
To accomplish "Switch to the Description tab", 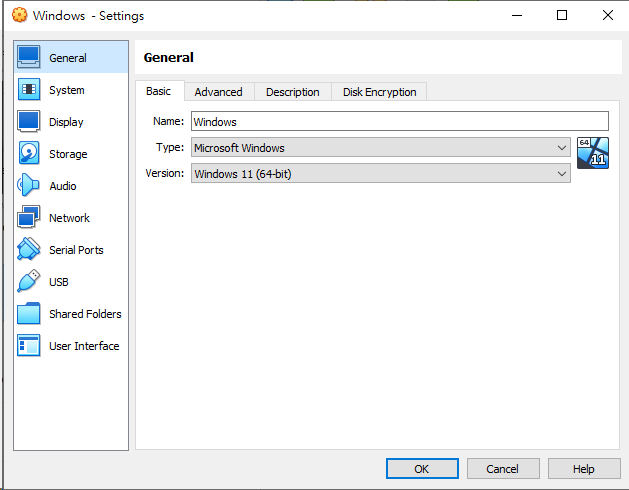I will 292,92.
